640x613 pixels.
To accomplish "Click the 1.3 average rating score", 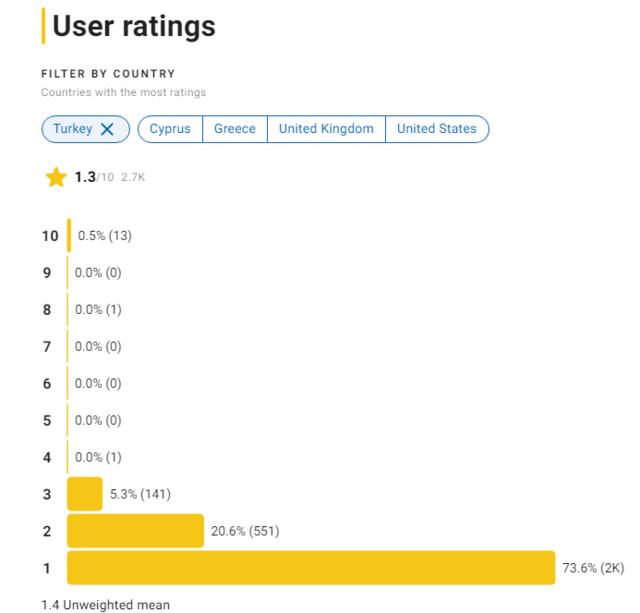I will click(85, 177).
